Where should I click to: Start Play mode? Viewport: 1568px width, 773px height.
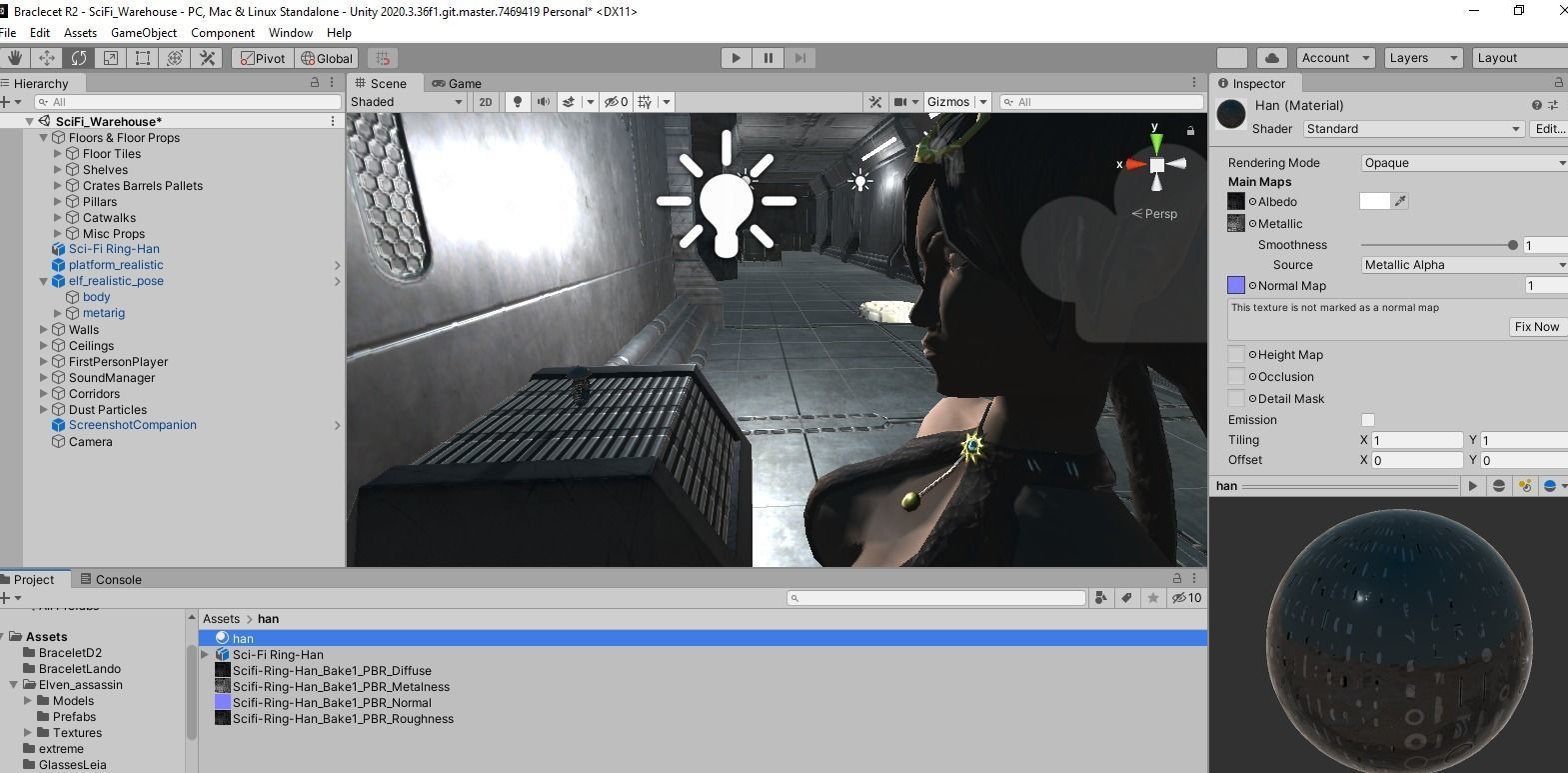(737, 58)
